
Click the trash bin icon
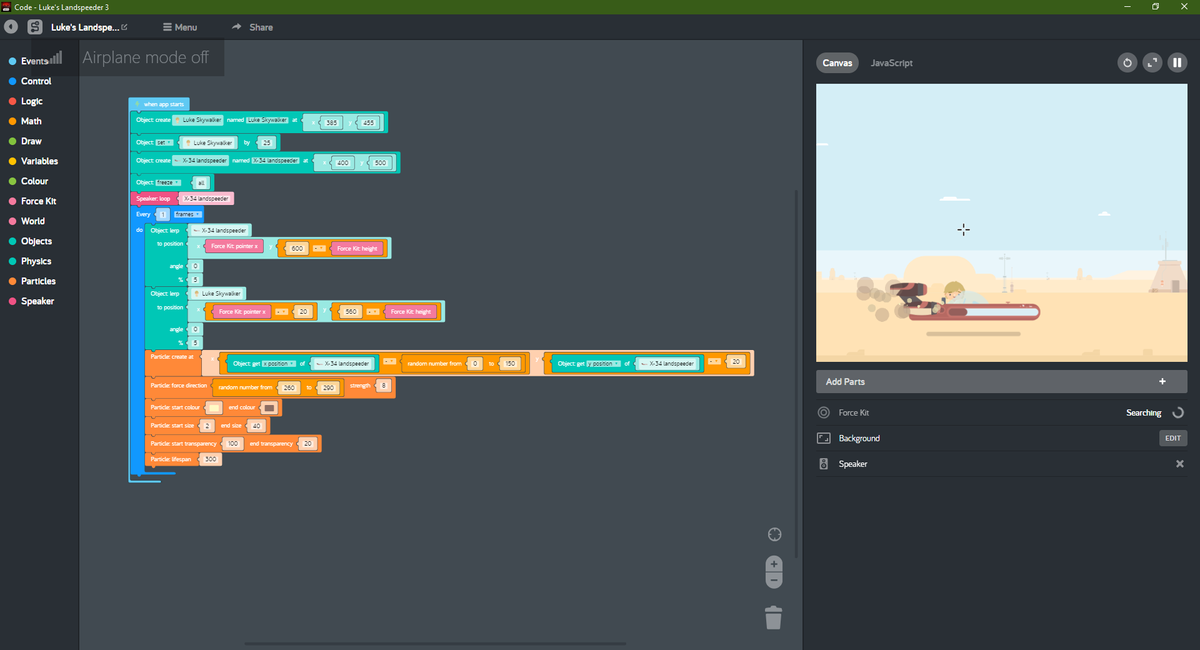click(773, 618)
